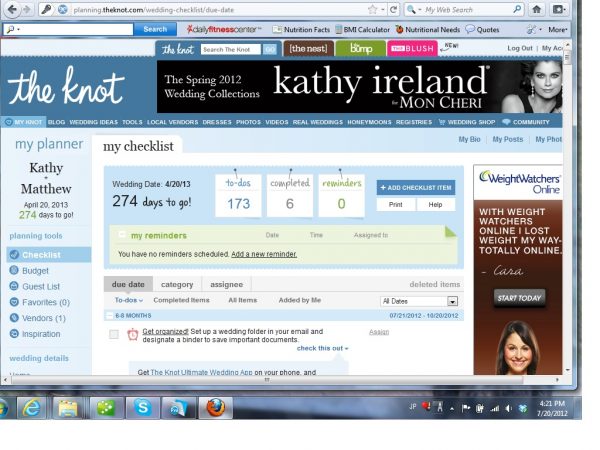
Task: Click the My Bio link
Action: 470,139
